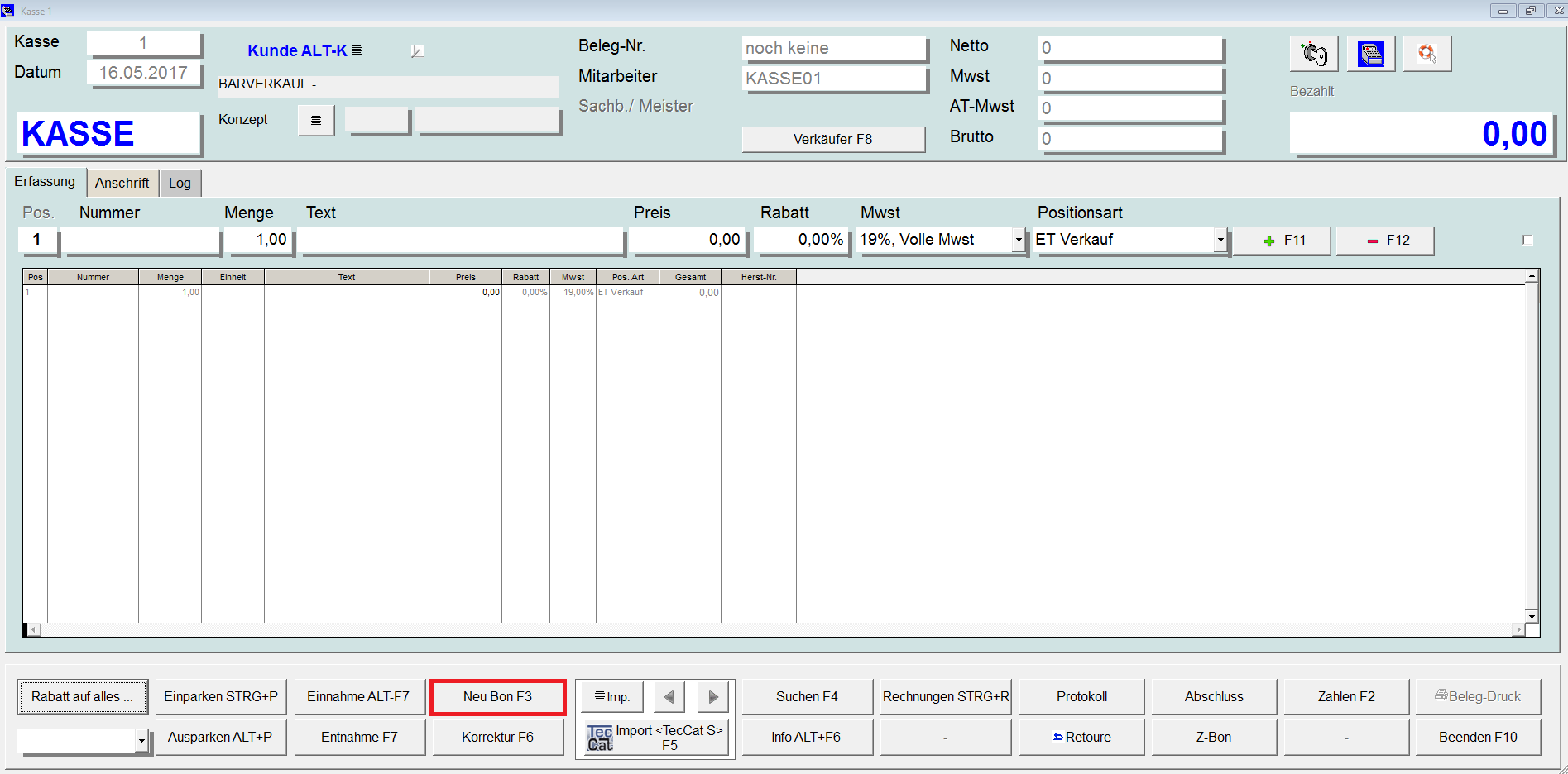Click Einnahme ALT-F7 button
Image resolution: width=1568 pixels, height=774 pixels.
click(x=359, y=697)
